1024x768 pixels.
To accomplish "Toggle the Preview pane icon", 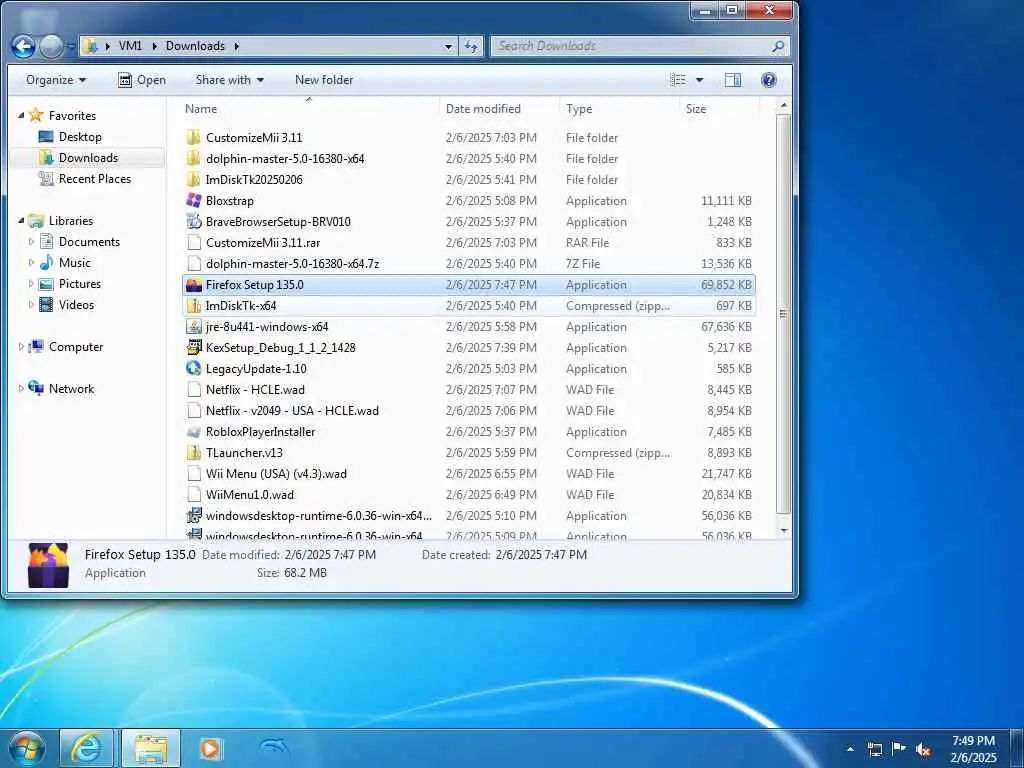I will click(x=733, y=80).
